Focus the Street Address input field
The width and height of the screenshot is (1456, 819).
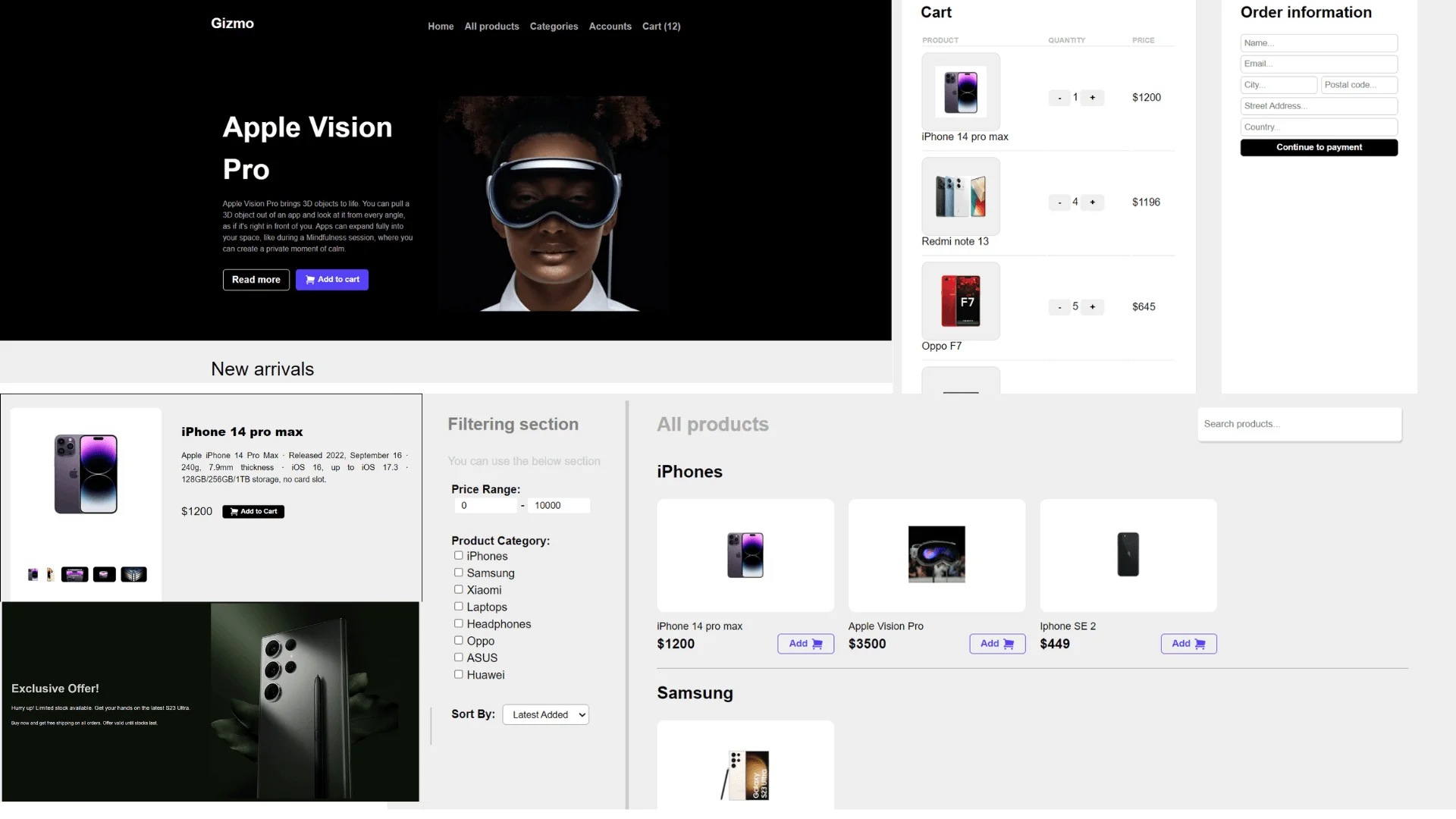click(x=1319, y=106)
